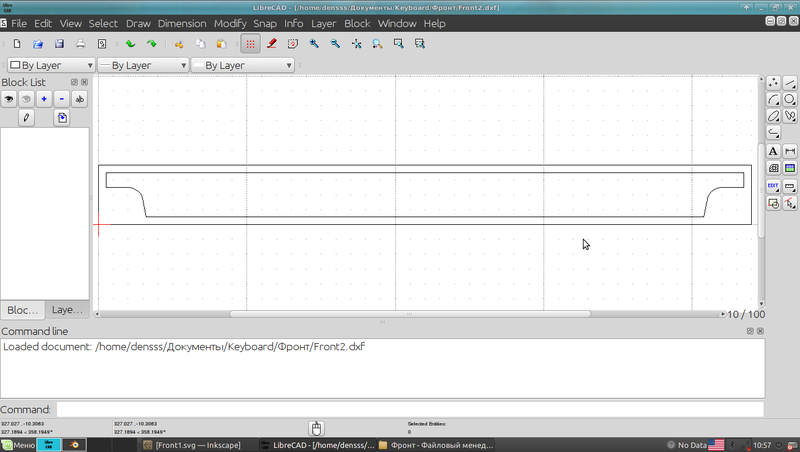Redo the action with green arrow
This screenshot has width=800, height=452.
[x=152, y=44]
